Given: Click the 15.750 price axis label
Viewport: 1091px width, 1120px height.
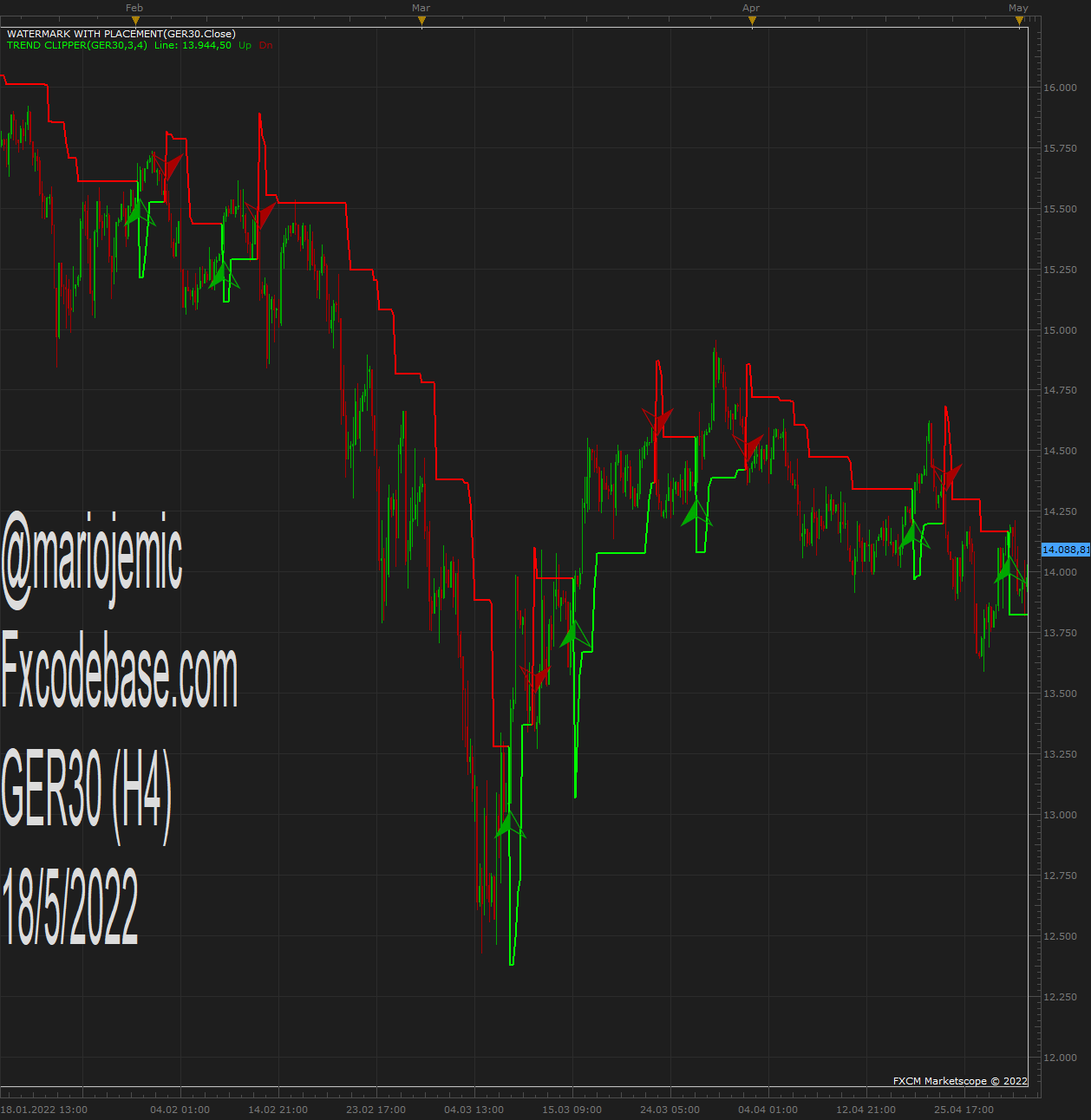Looking at the screenshot, I should coord(1060,148).
